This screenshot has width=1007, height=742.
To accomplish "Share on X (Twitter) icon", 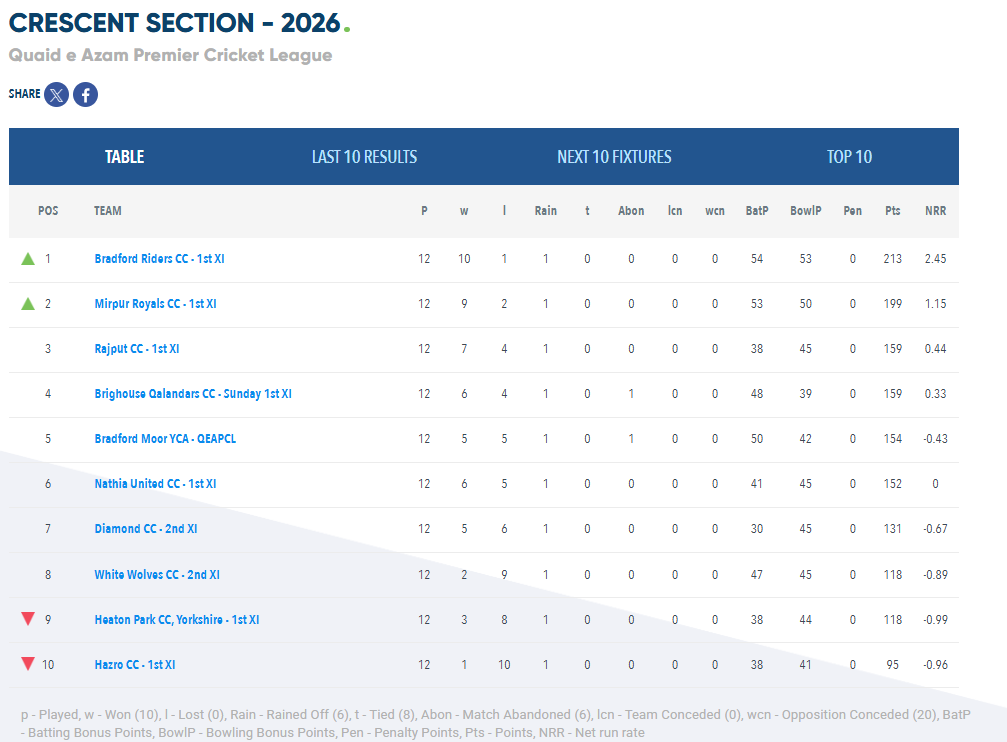I will point(57,95).
